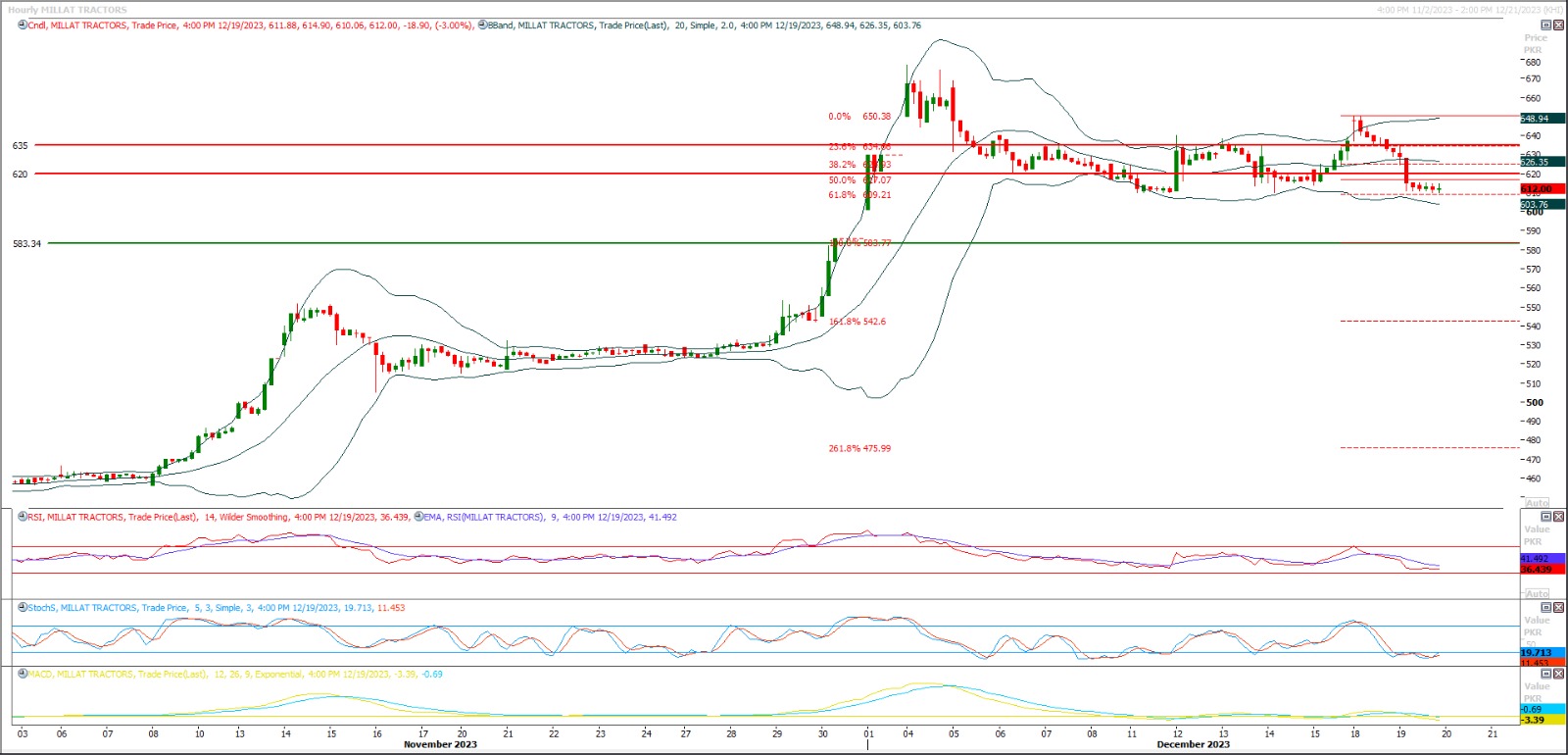
Task: Maximize the main price chart pane
Action: click(x=1546, y=25)
